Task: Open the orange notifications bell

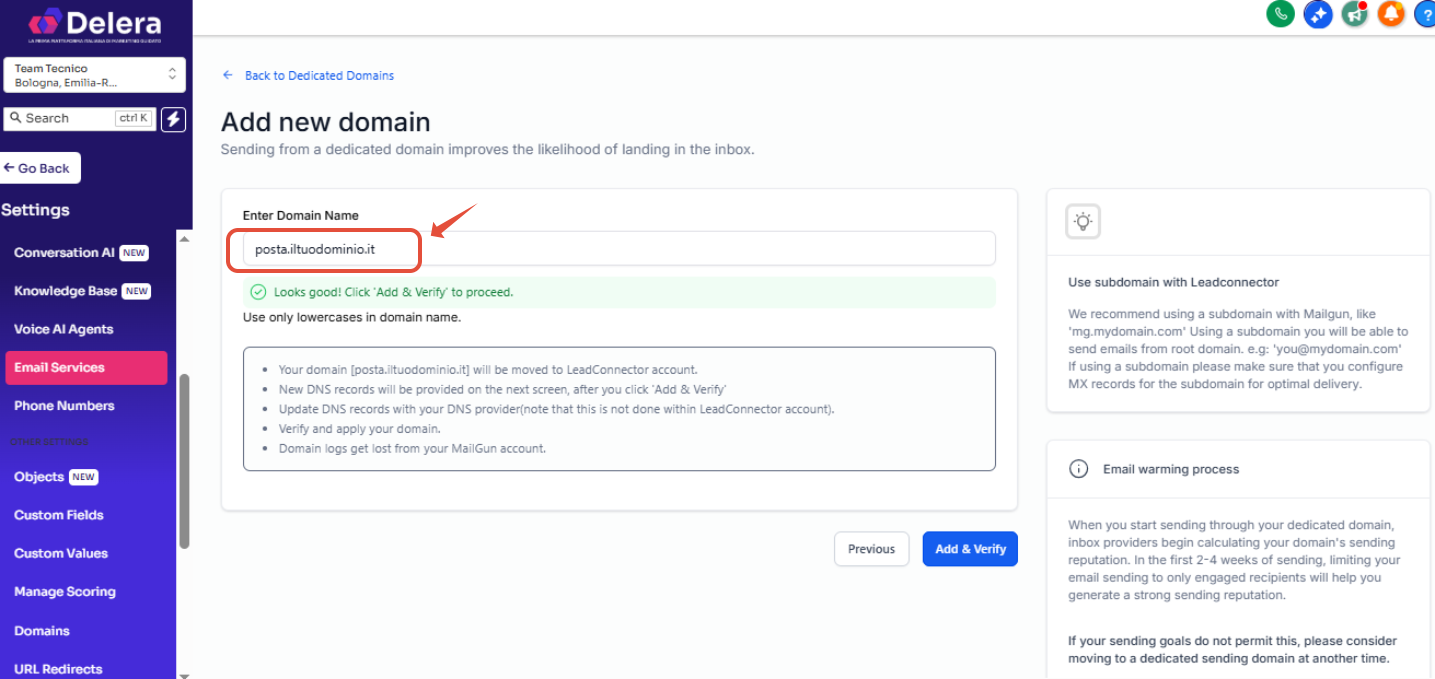Action: 1391,13
